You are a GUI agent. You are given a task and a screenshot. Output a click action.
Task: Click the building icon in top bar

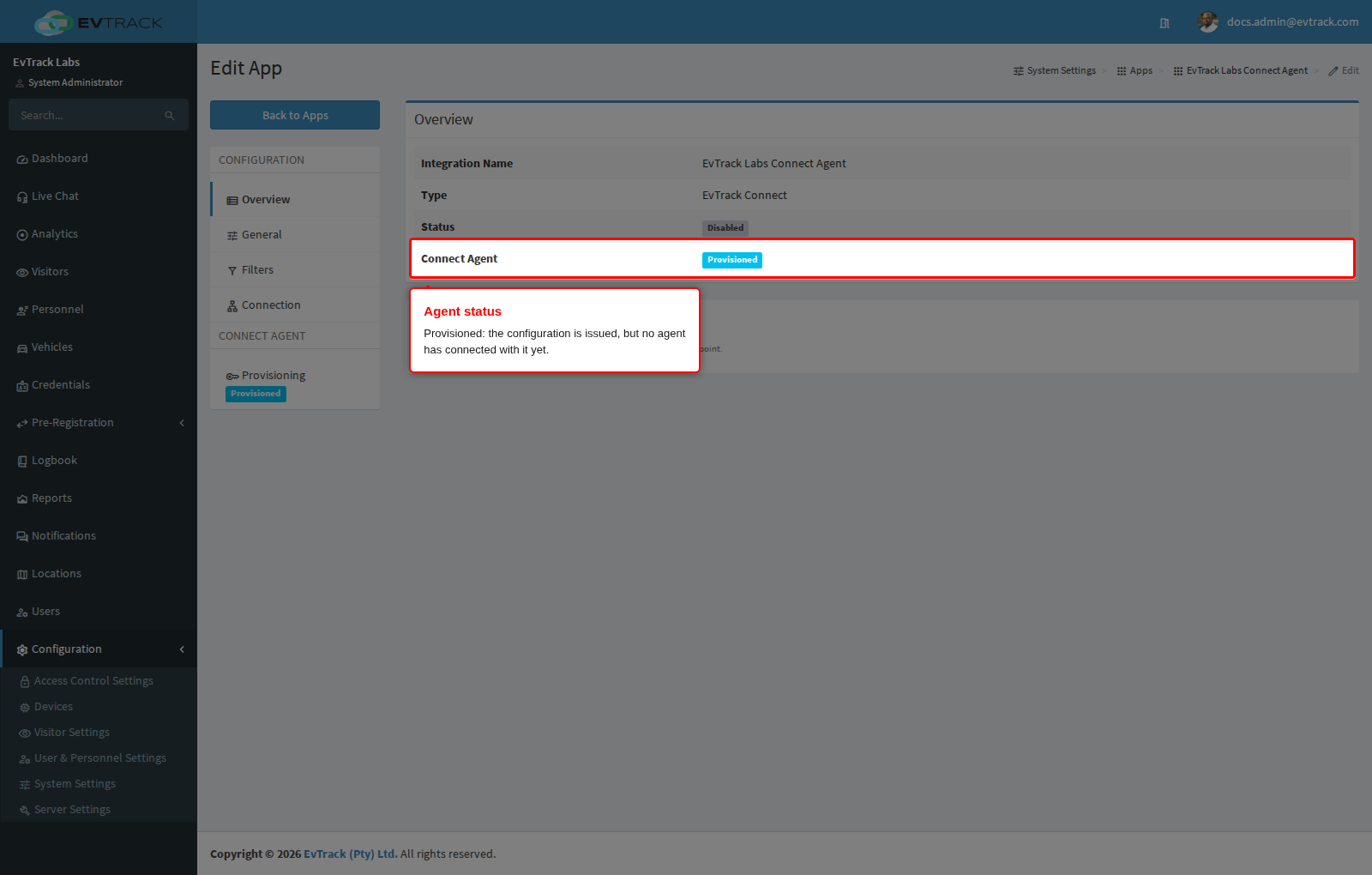coord(1164,23)
